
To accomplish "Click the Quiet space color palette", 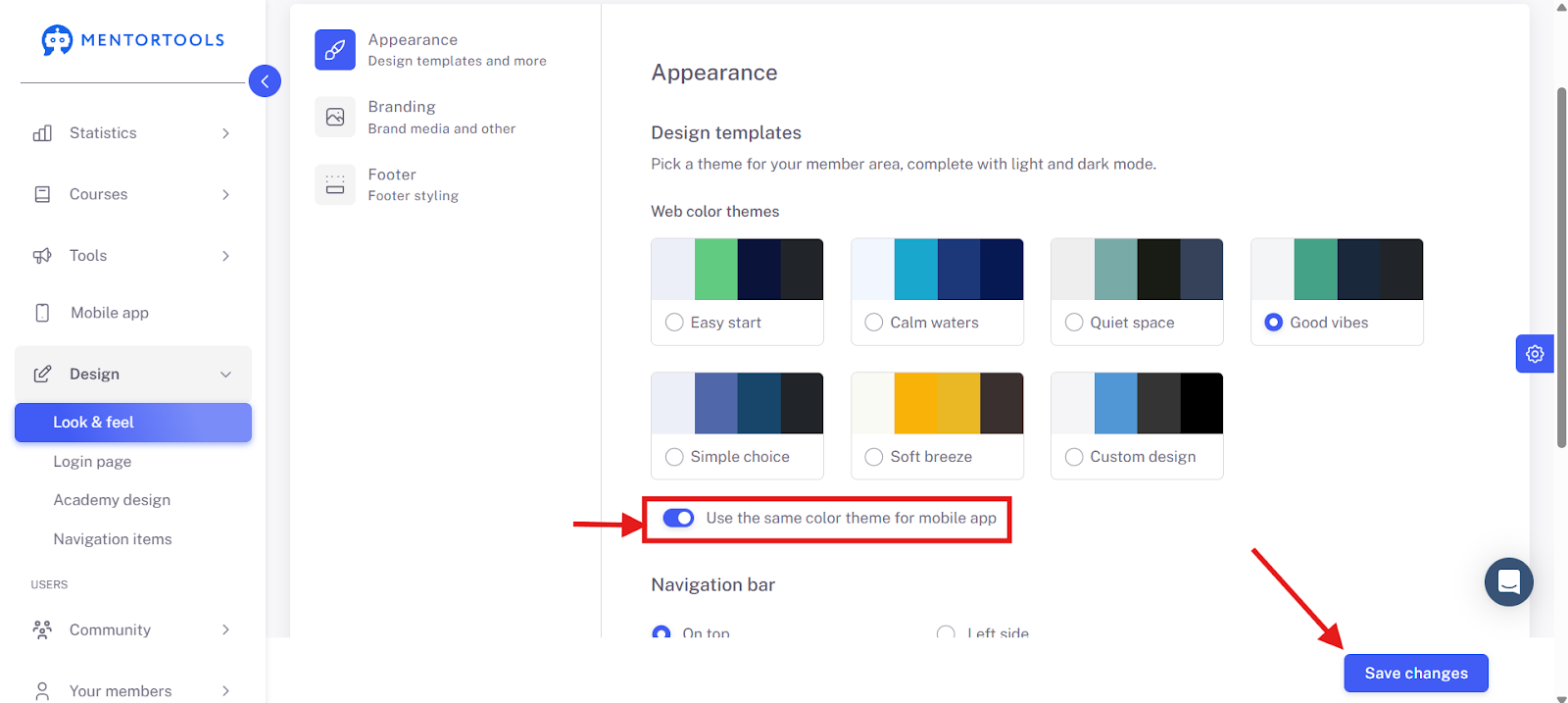I will [1137, 270].
